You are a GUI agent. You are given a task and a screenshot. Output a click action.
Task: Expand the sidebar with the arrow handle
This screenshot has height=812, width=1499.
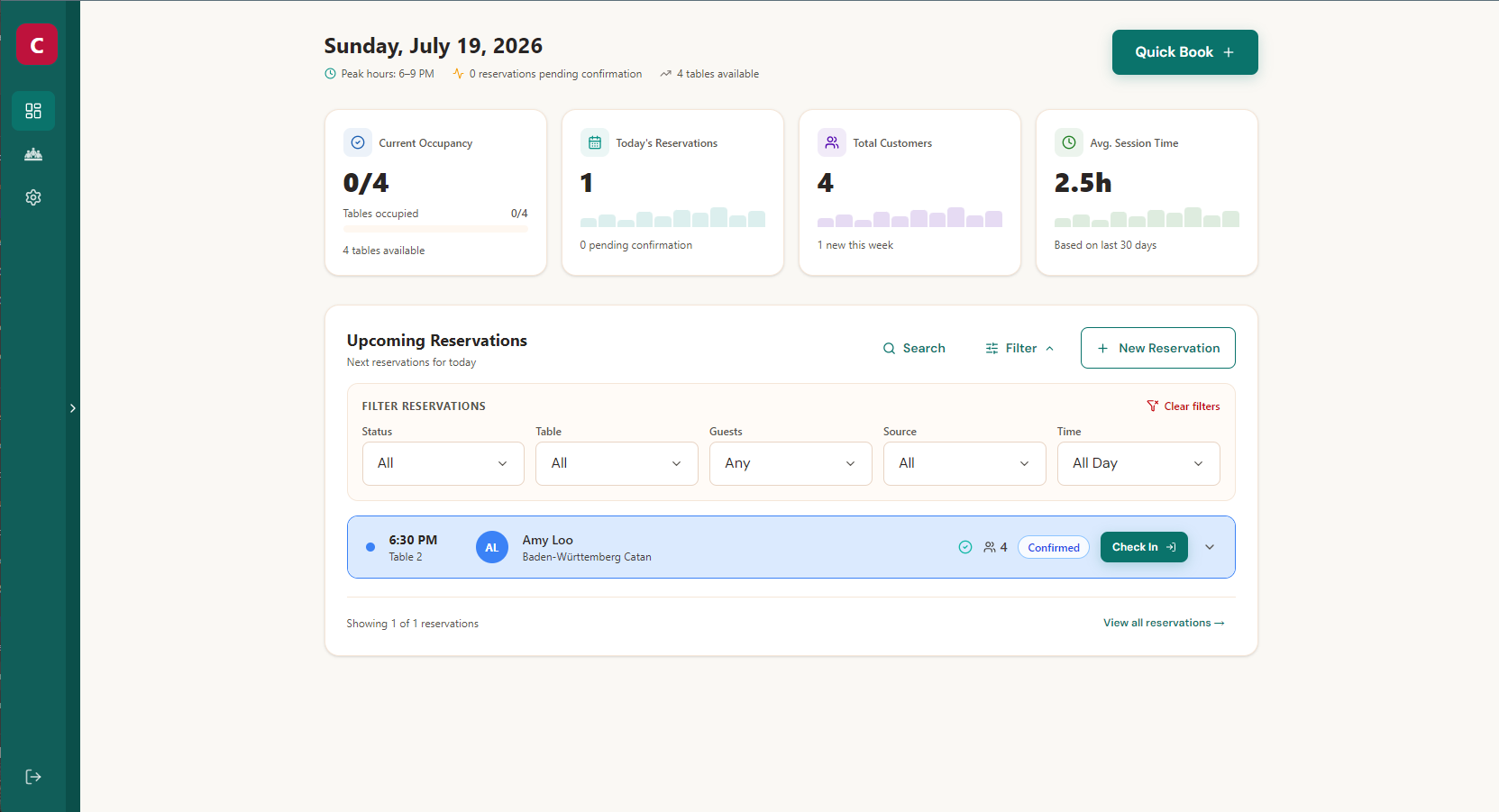click(73, 408)
